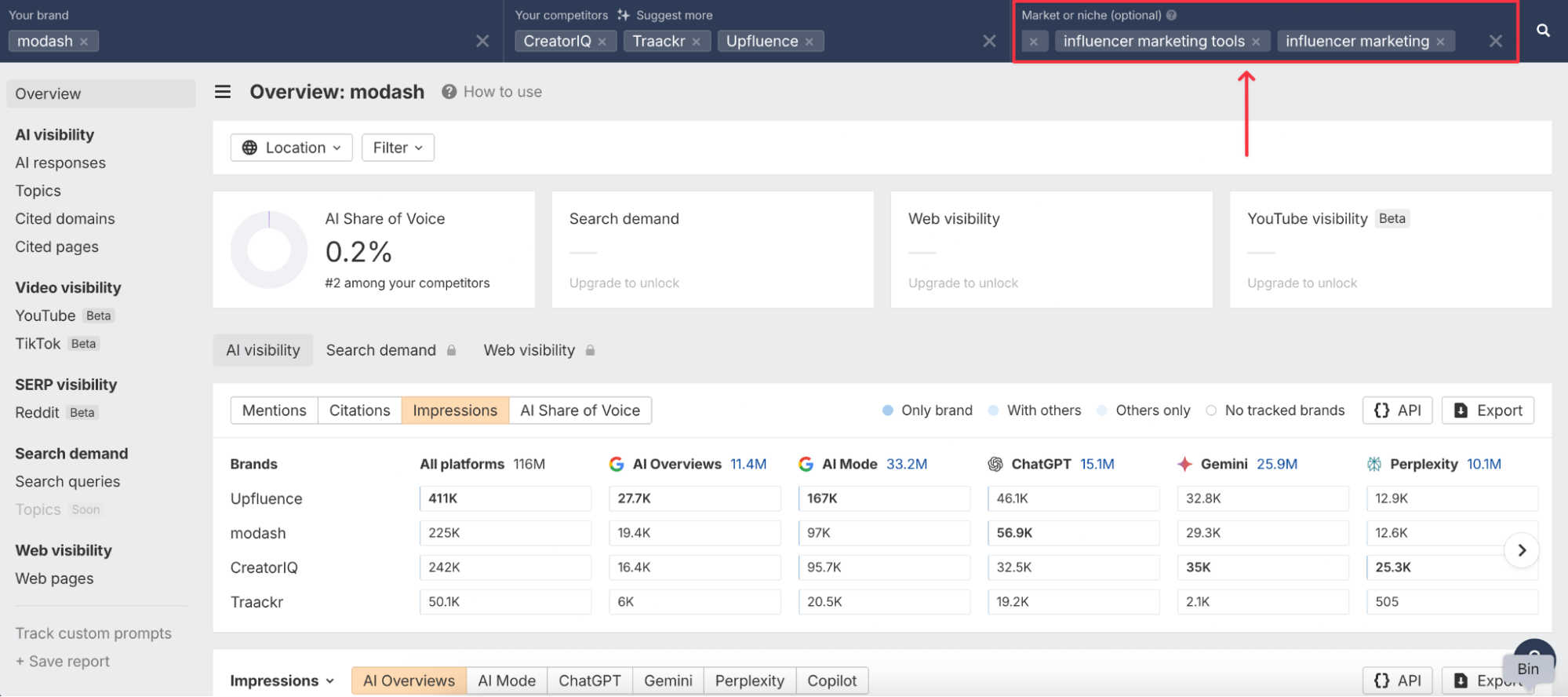Image resolution: width=1568 pixels, height=697 pixels.
Task: Expand the Impressions dropdown below the table
Action: [282, 681]
